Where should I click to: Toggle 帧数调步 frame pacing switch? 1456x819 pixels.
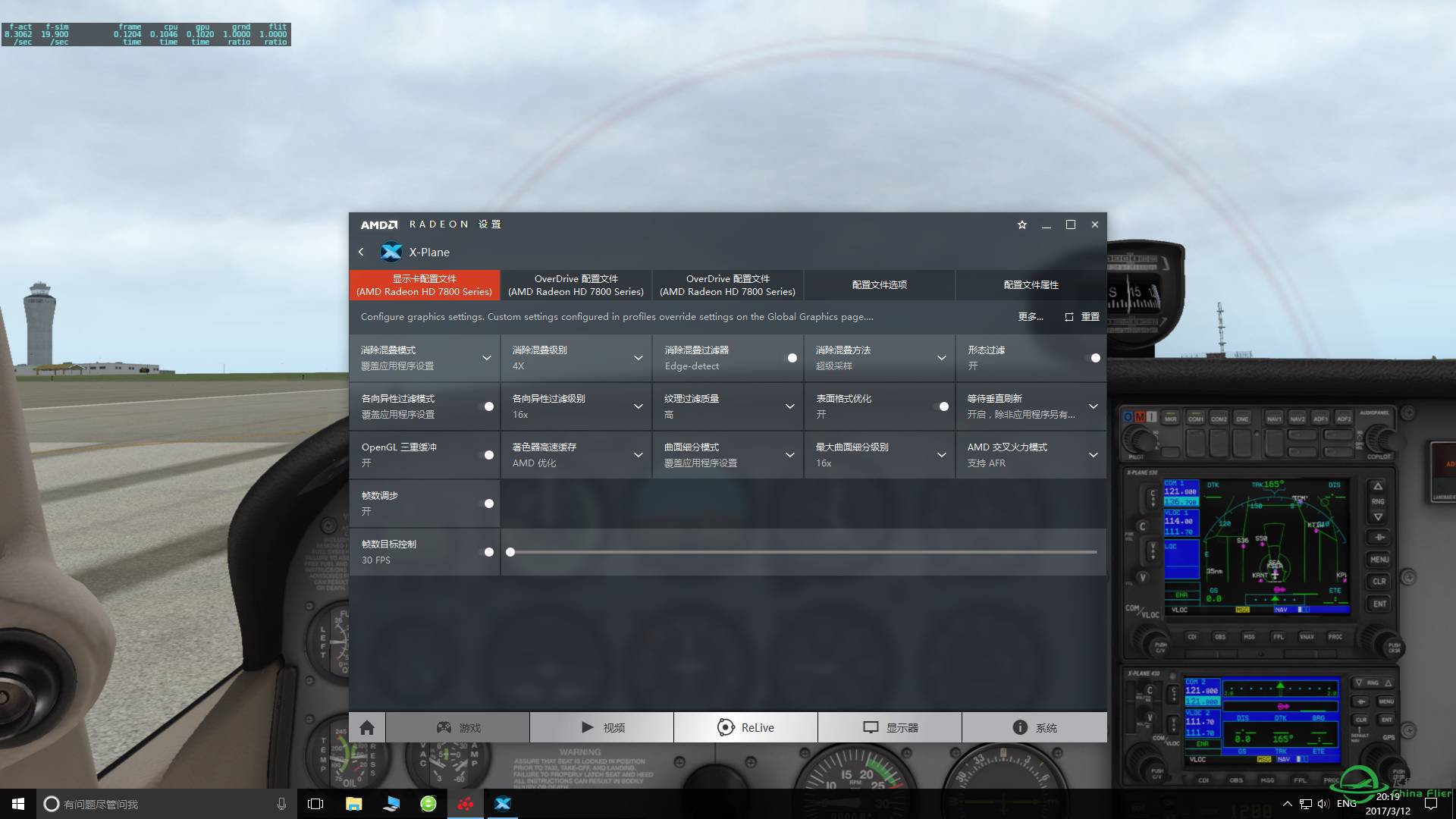click(x=488, y=504)
